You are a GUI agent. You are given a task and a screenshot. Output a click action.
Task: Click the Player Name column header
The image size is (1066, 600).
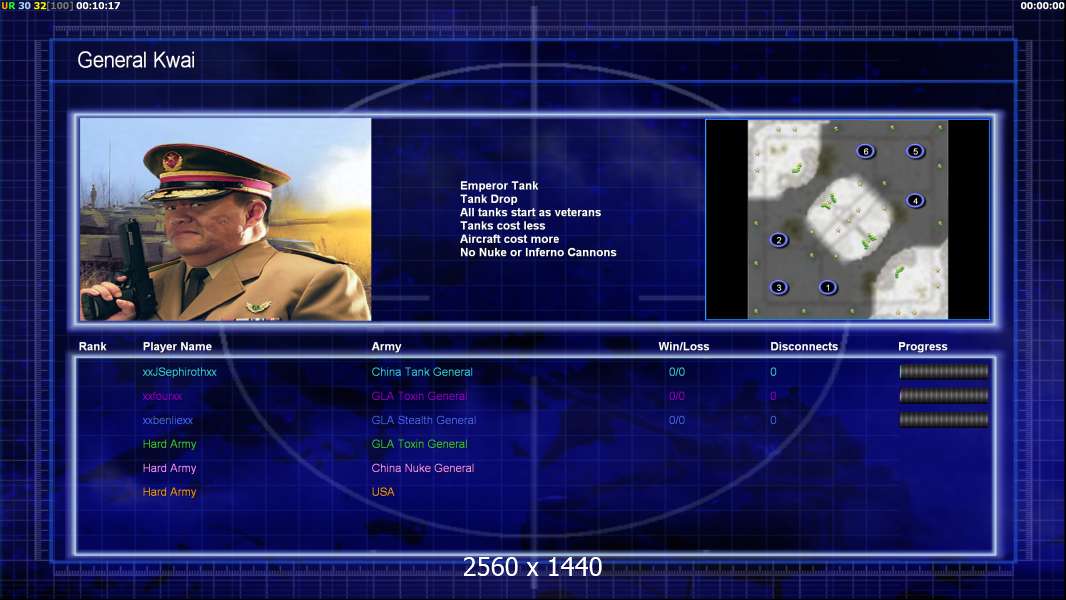177,347
